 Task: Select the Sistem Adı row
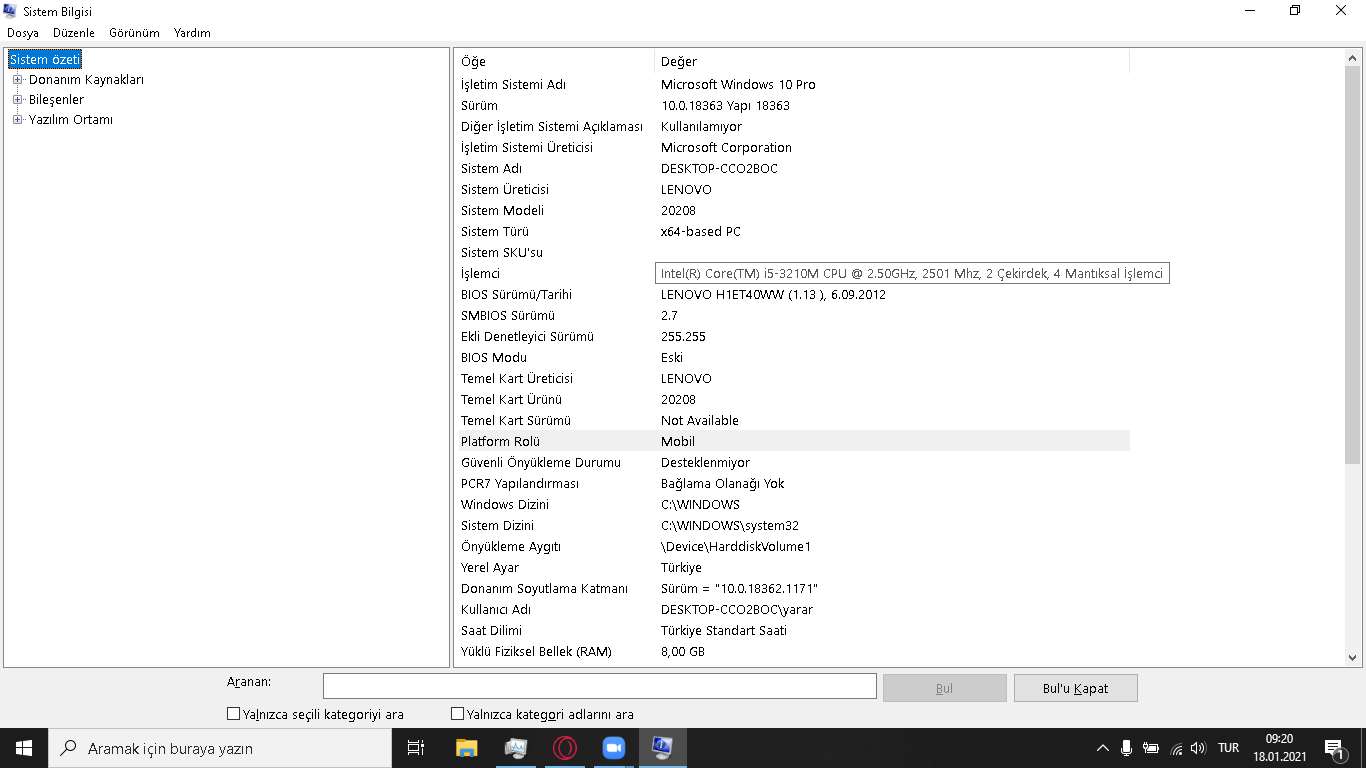[x=793, y=169]
